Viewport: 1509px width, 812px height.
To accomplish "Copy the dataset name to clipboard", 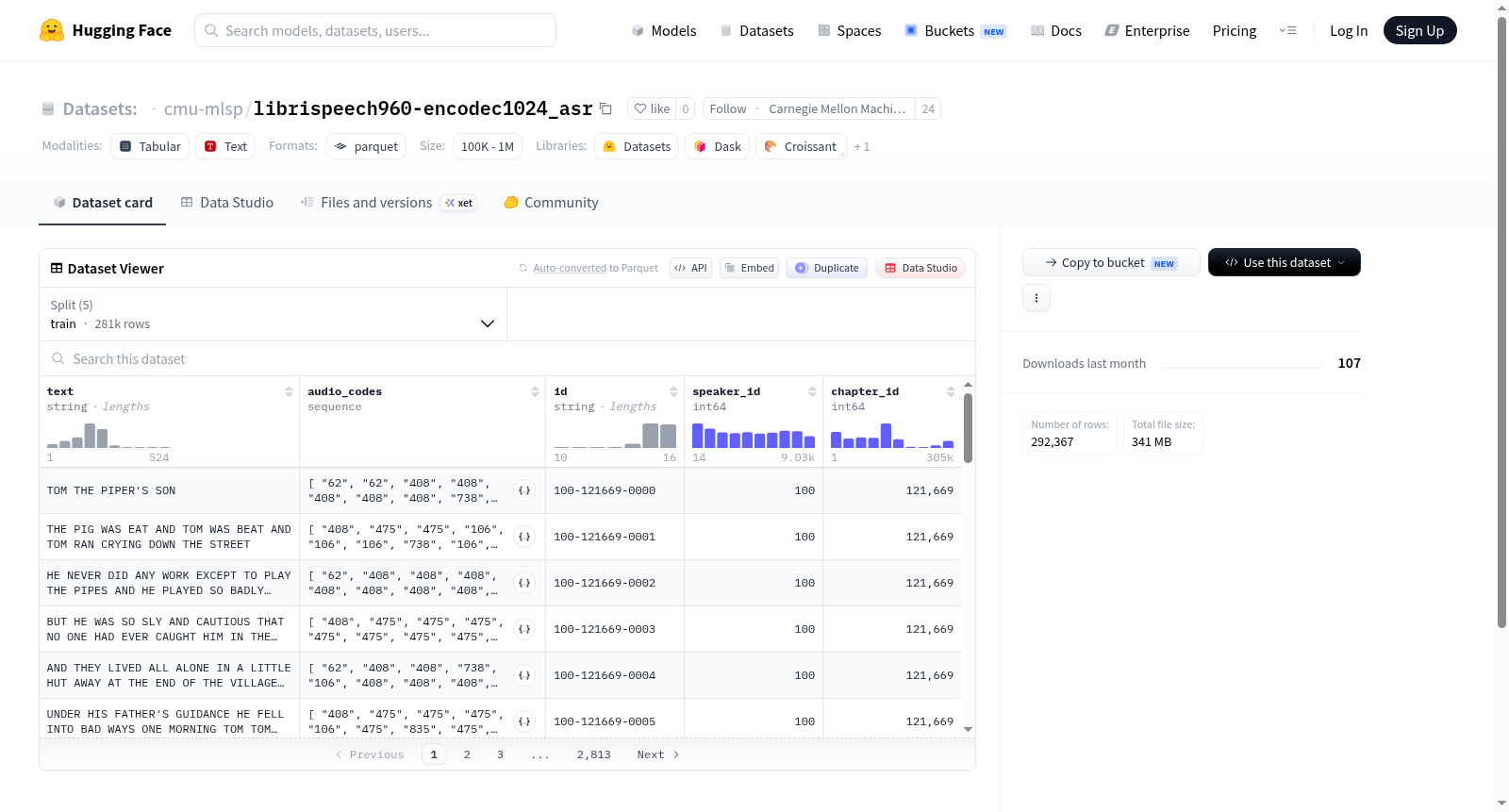I will coord(605,108).
